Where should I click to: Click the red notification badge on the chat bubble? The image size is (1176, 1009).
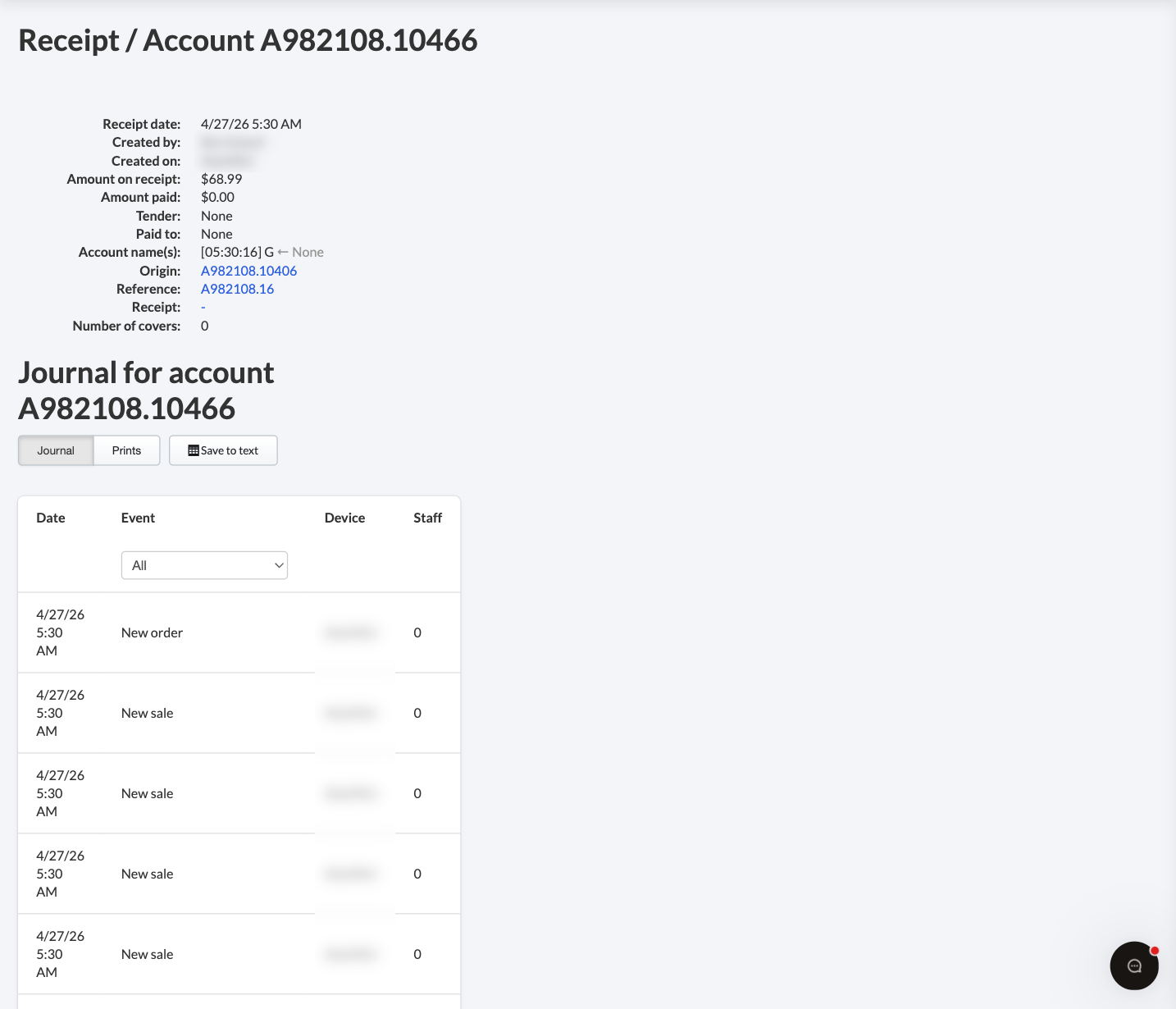[x=1155, y=951]
